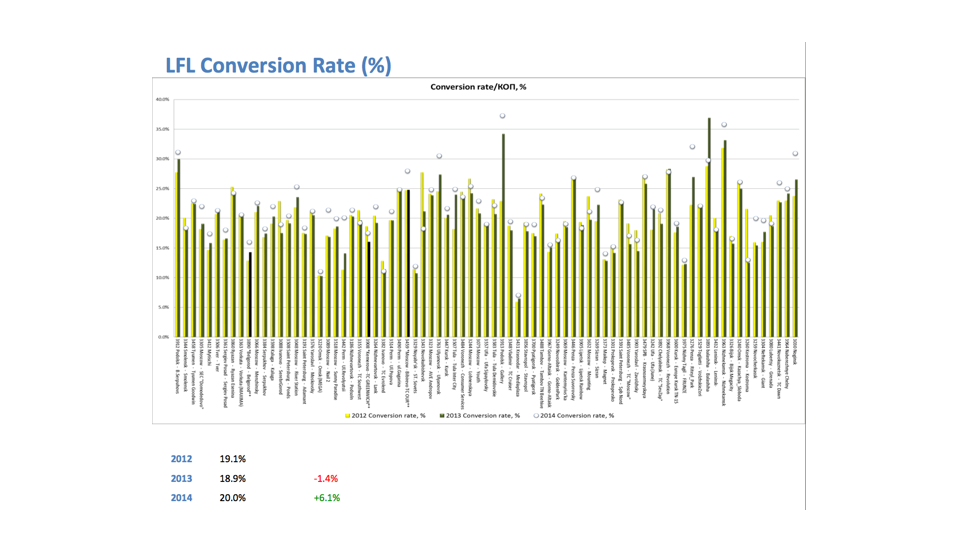This screenshot has height=551, width=958.
Task: Click the dark green 2013 legend marker
Action: (x=442, y=415)
